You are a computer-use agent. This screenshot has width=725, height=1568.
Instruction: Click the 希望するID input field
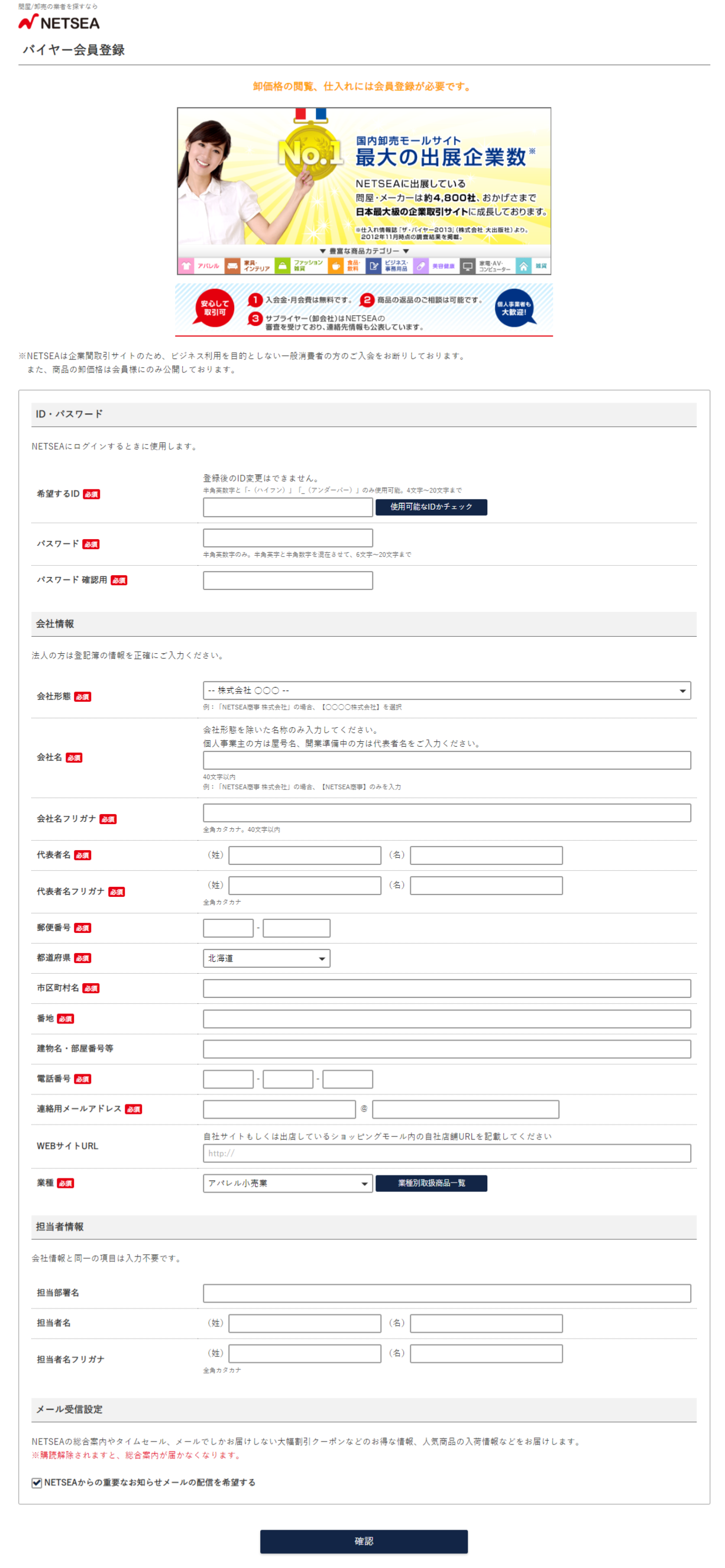pos(287,507)
